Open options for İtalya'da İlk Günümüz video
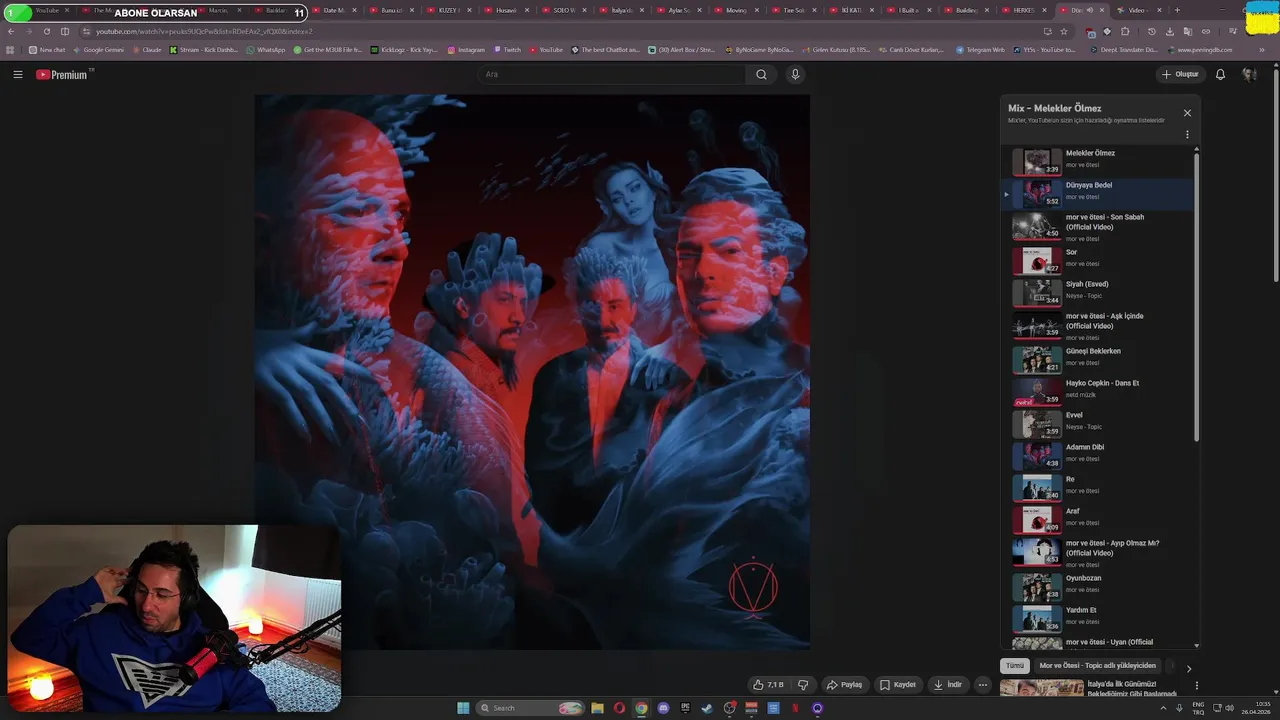This screenshot has width=1280, height=720. [x=1196, y=686]
